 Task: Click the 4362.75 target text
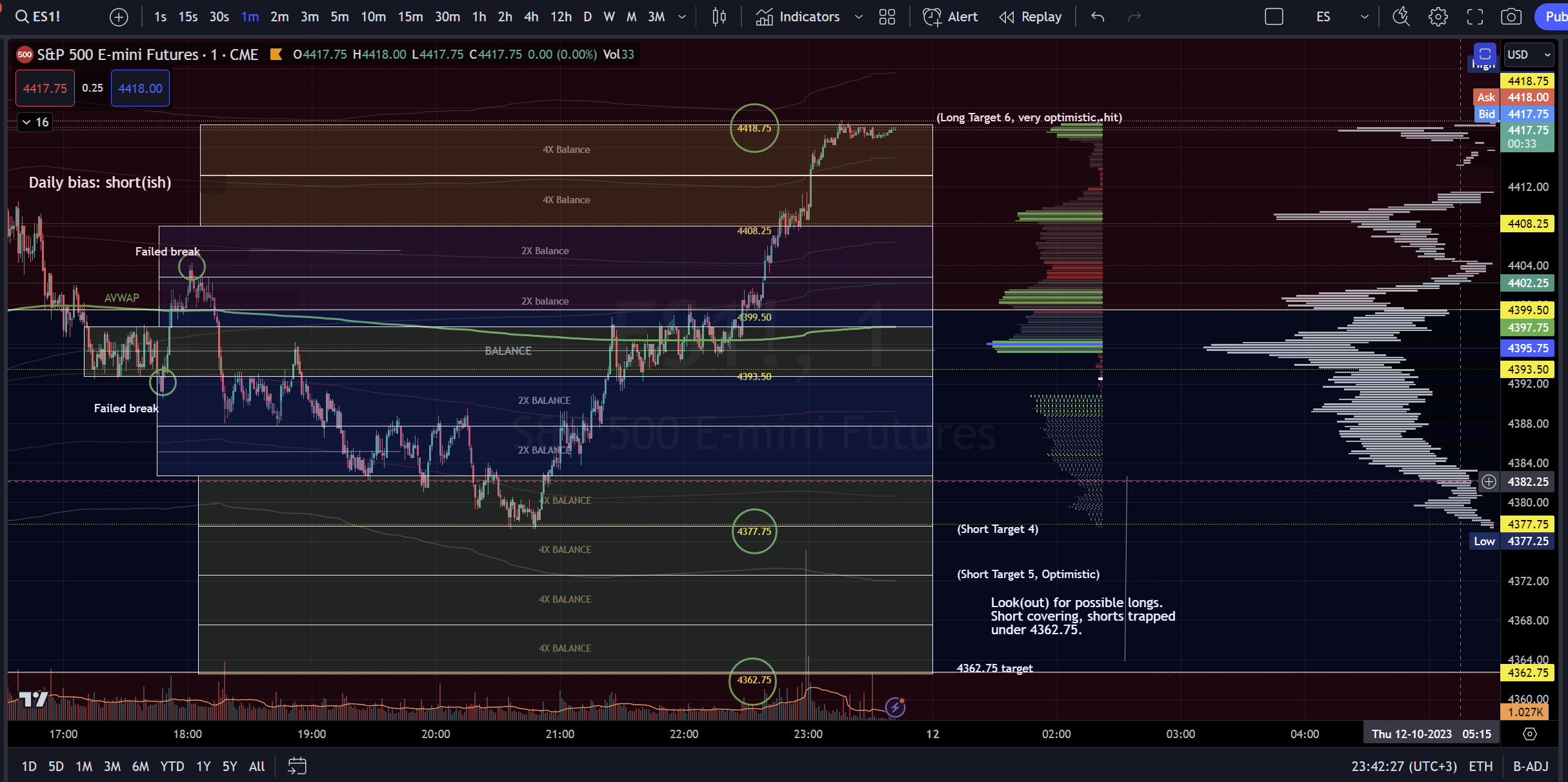coord(994,668)
